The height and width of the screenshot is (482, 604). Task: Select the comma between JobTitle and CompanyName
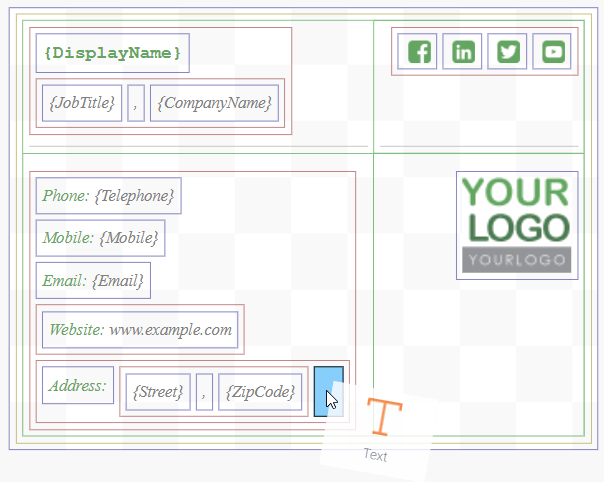(x=136, y=103)
